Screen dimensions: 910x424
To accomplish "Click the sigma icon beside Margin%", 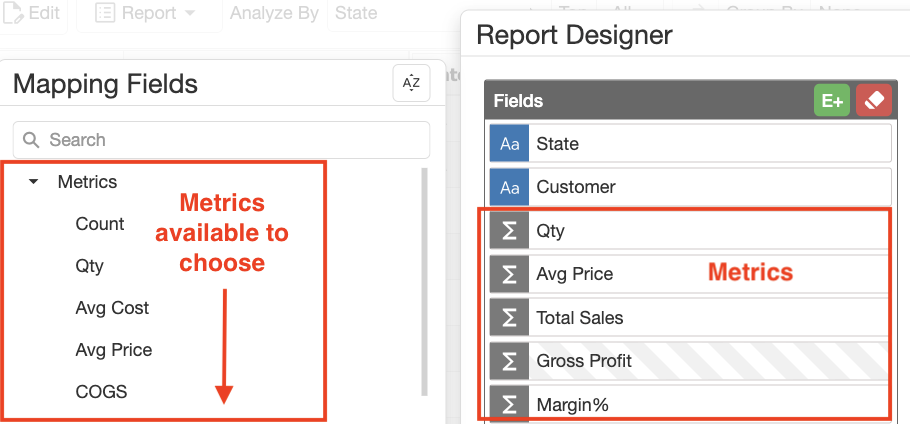I will (x=510, y=404).
